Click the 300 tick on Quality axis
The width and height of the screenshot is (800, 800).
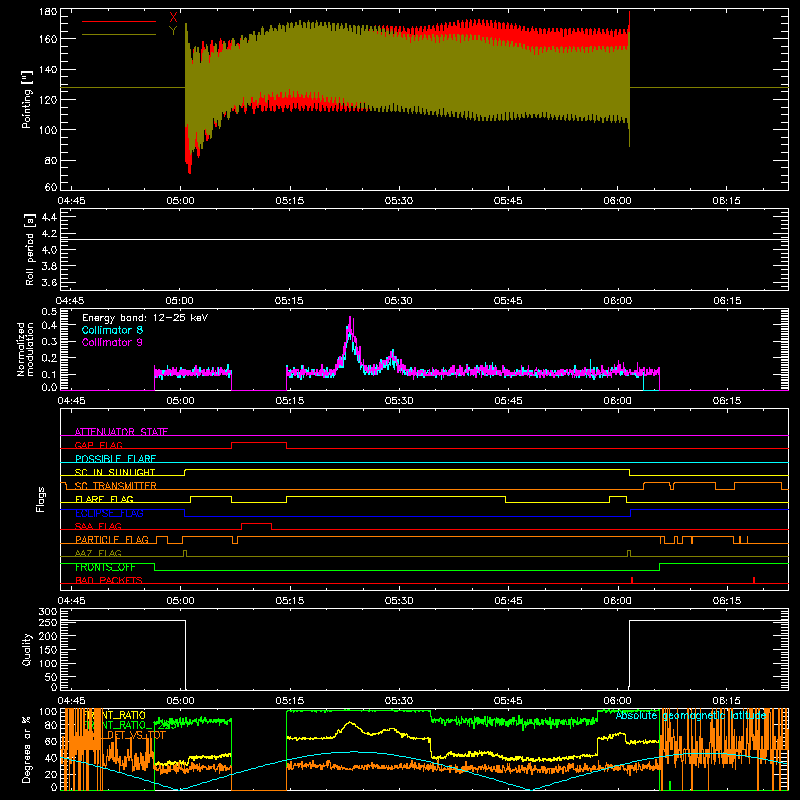click(48, 612)
